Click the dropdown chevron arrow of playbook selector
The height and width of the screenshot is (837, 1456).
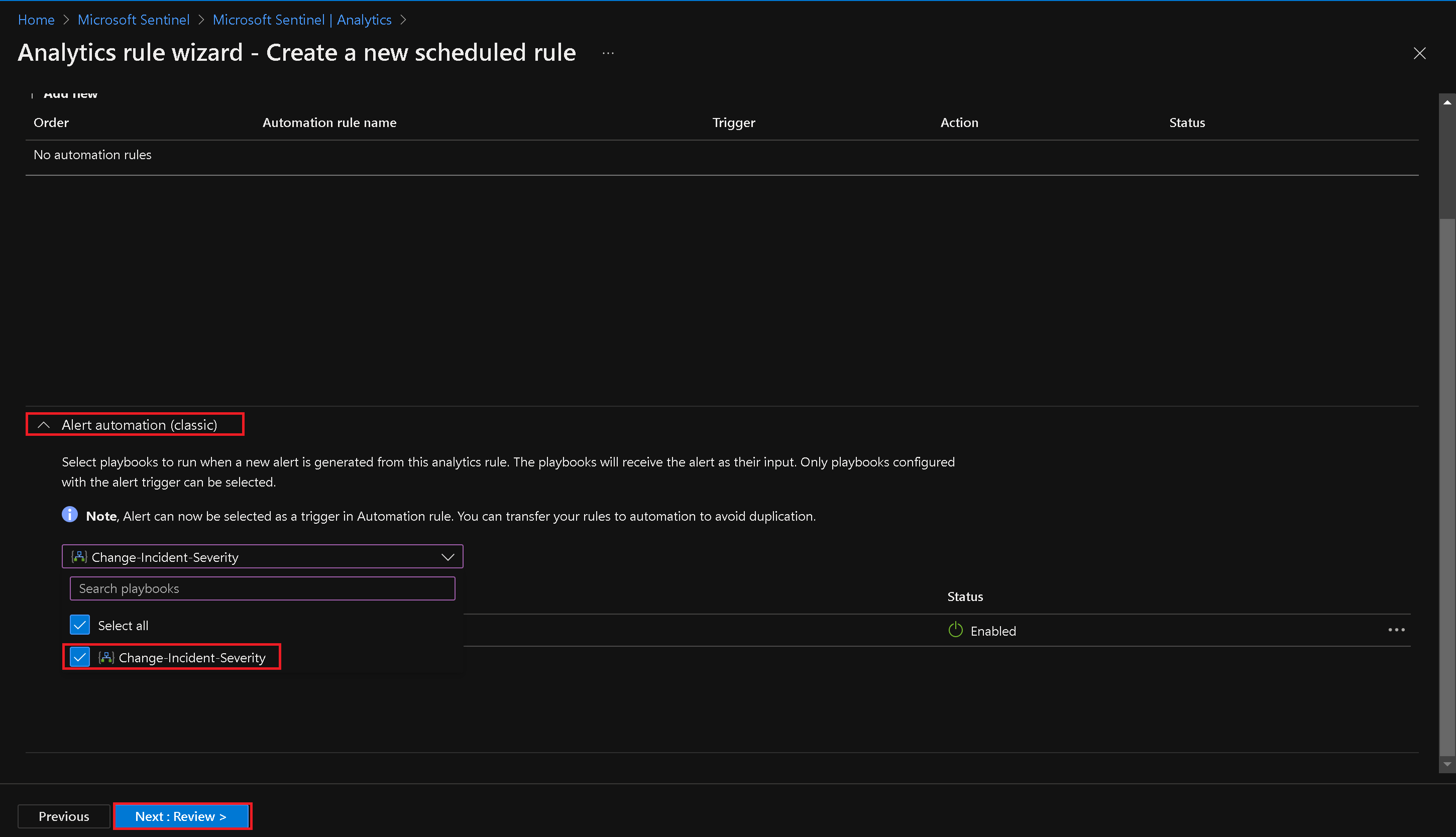tap(447, 557)
